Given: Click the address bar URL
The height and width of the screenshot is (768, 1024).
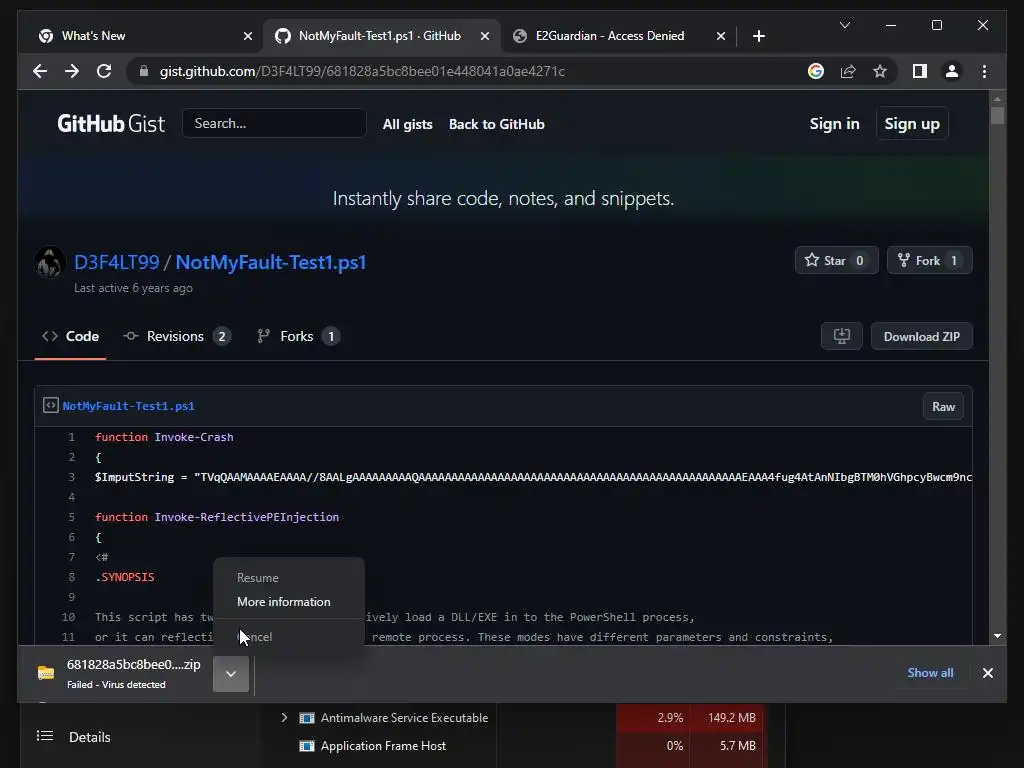Looking at the screenshot, I should click(x=362, y=71).
